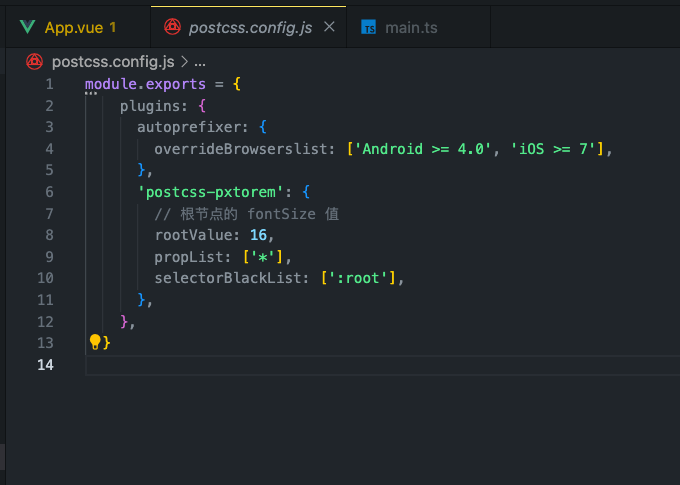Click the TypeScript icon on the main.ts tab
Image resolution: width=680 pixels, height=485 pixels.
(x=369, y=27)
